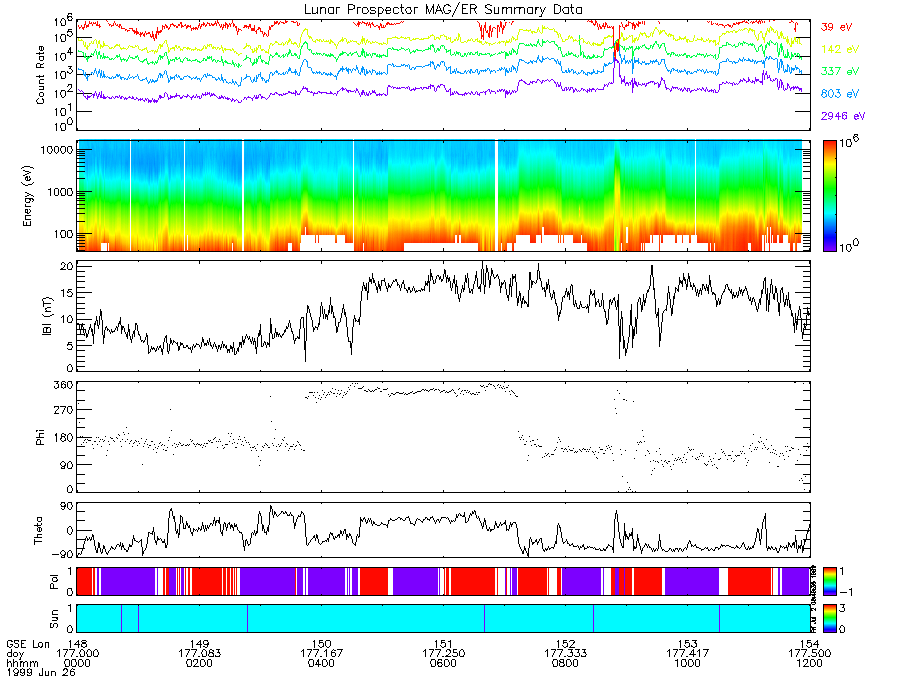900x700 pixels.
Task: Select the red '39 eV' legend label
Action: (x=836, y=27)
